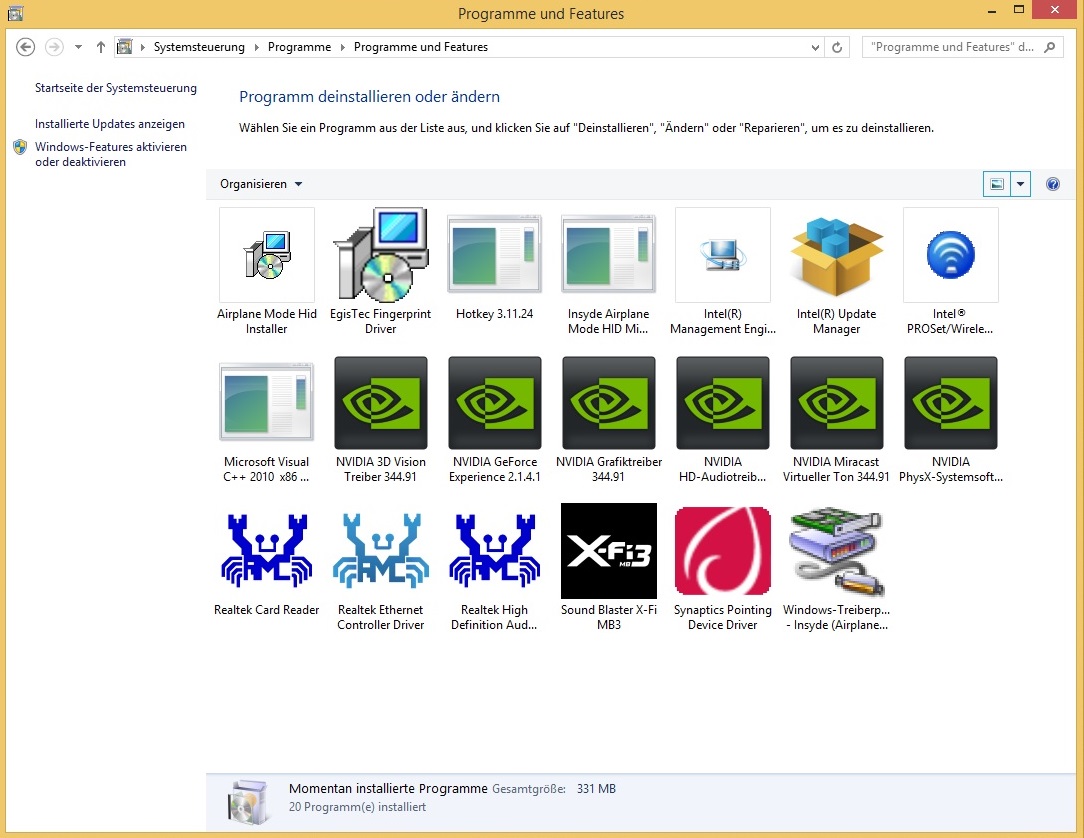Select NVIDIA 3D Vision Treiber 344.91 icon
1084x838 pixels.
tap(380, 402)
